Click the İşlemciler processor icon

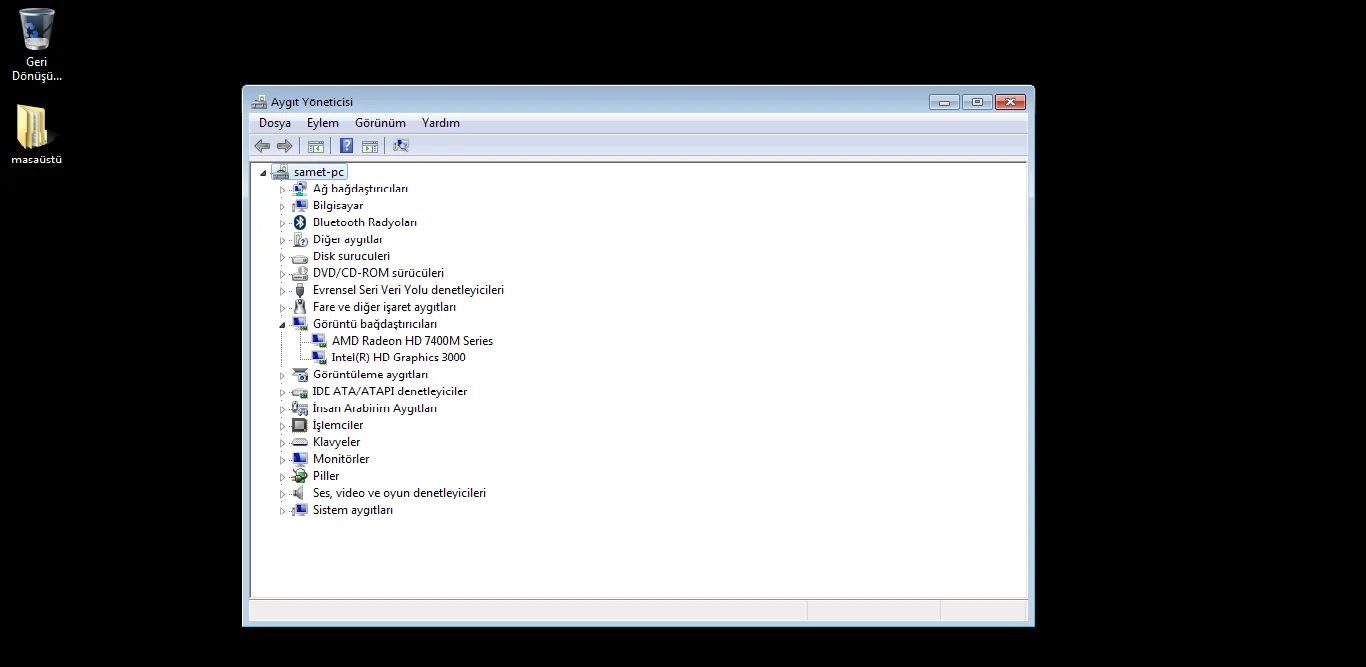299,425
